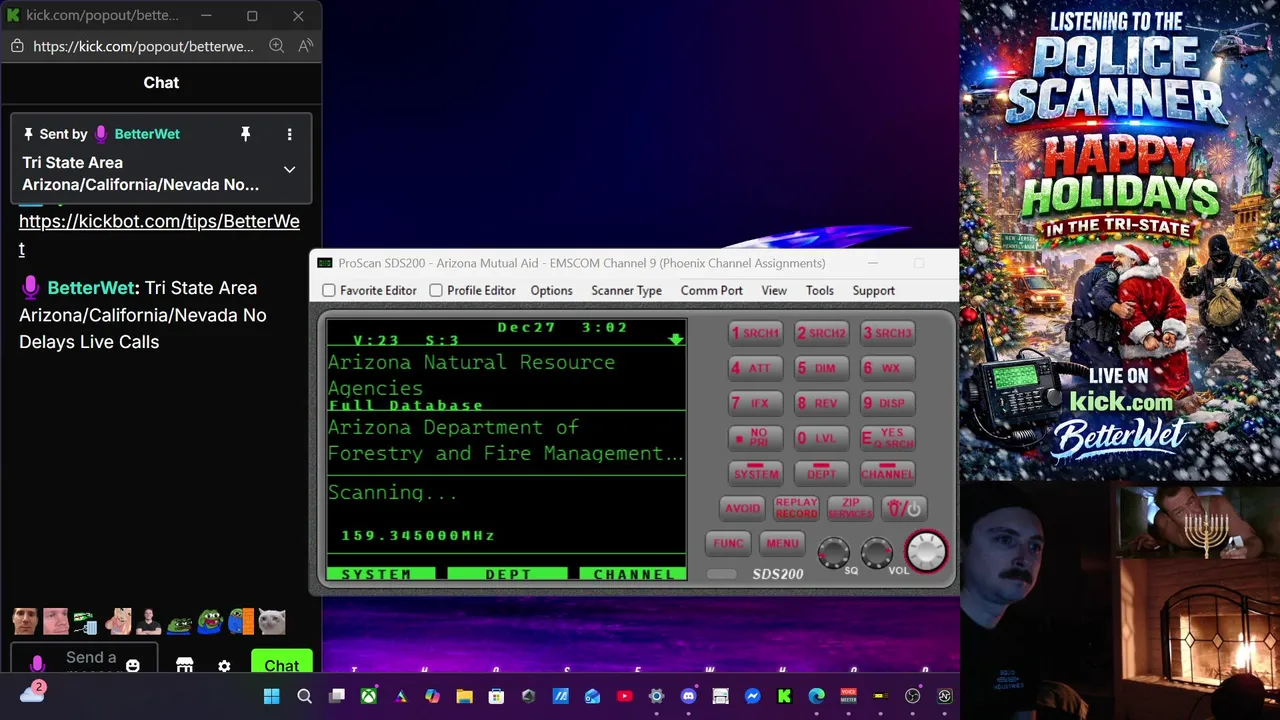
Task: Click the browser address bar URL
Action: [x=143, y=46]
